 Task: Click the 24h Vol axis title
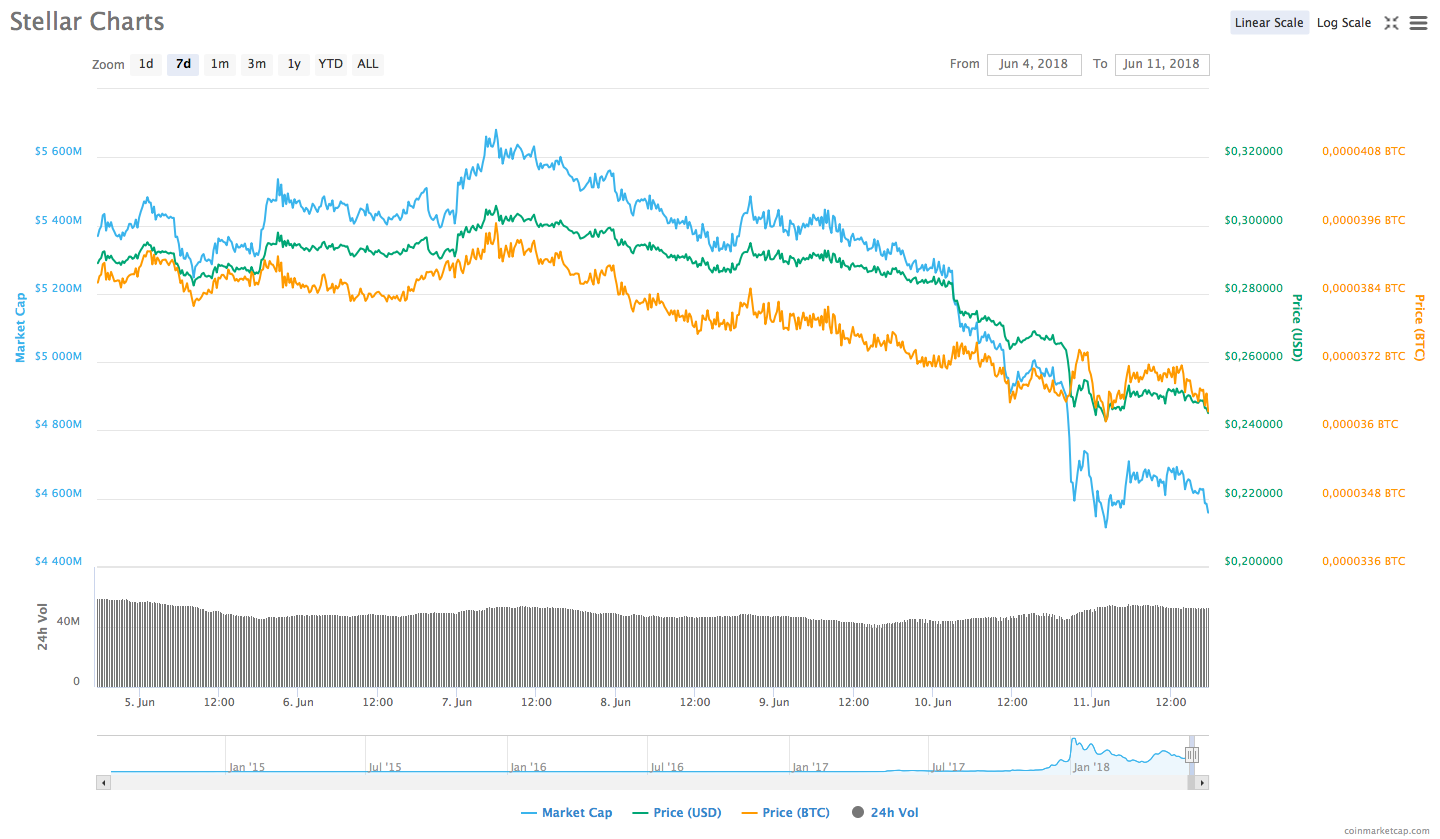[x=43, y=627]
